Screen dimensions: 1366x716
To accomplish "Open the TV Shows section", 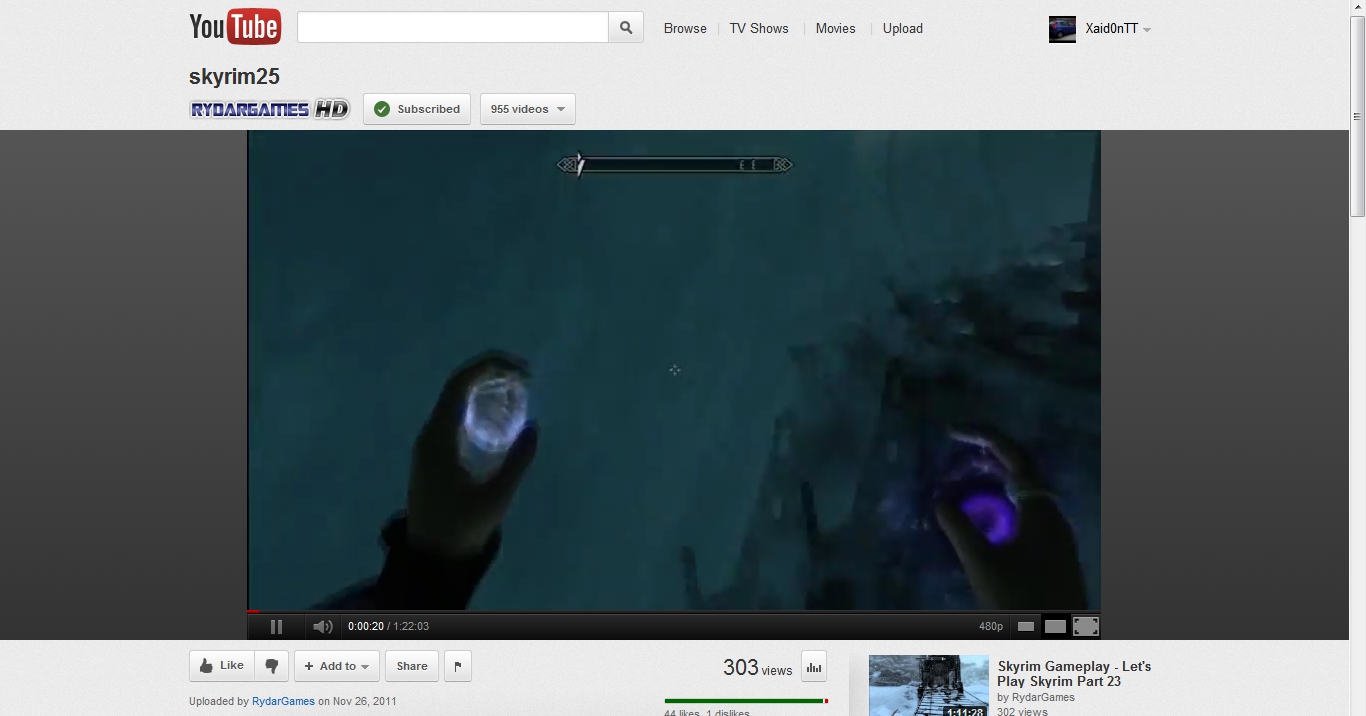I will tap(759, 29).
